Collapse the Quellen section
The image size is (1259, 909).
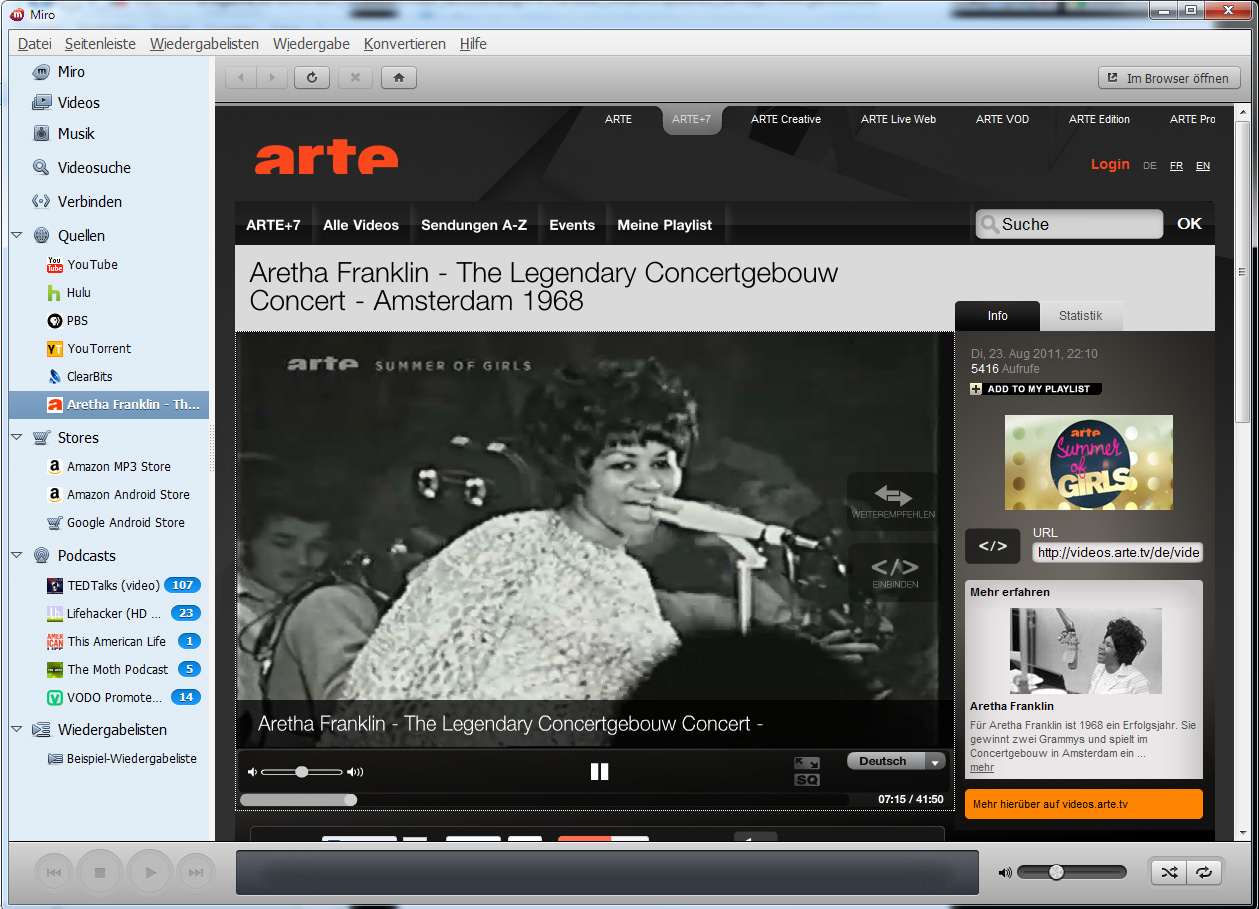(17, 236)
